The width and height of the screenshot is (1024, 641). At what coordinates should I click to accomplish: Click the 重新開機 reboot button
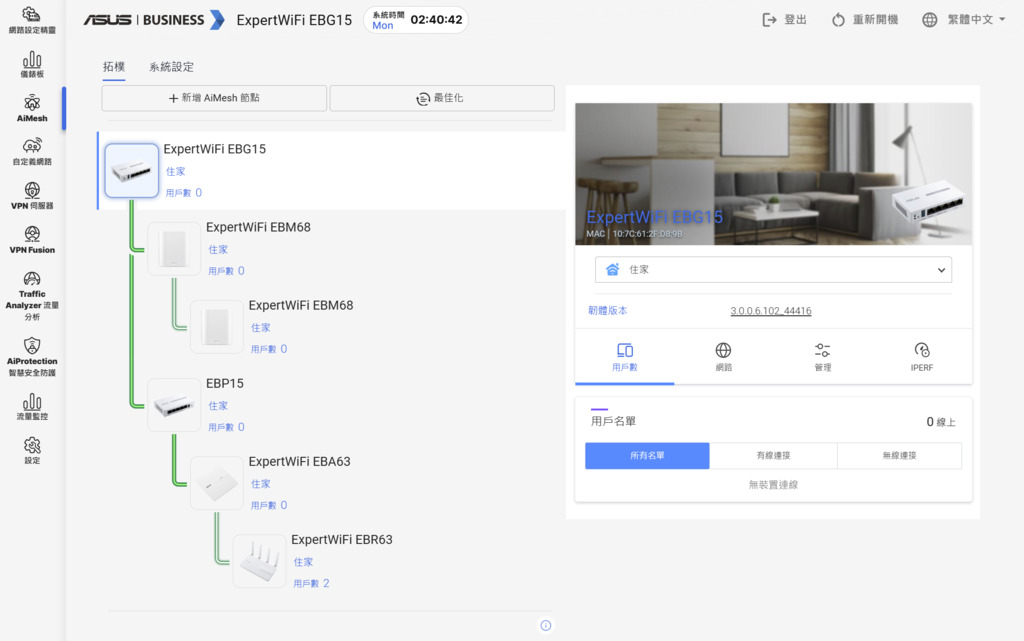point(865,20)
